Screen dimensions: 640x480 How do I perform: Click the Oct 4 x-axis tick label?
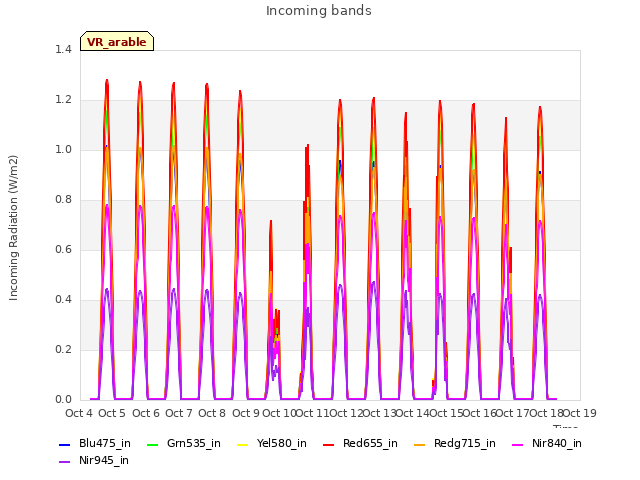(79, 413)
